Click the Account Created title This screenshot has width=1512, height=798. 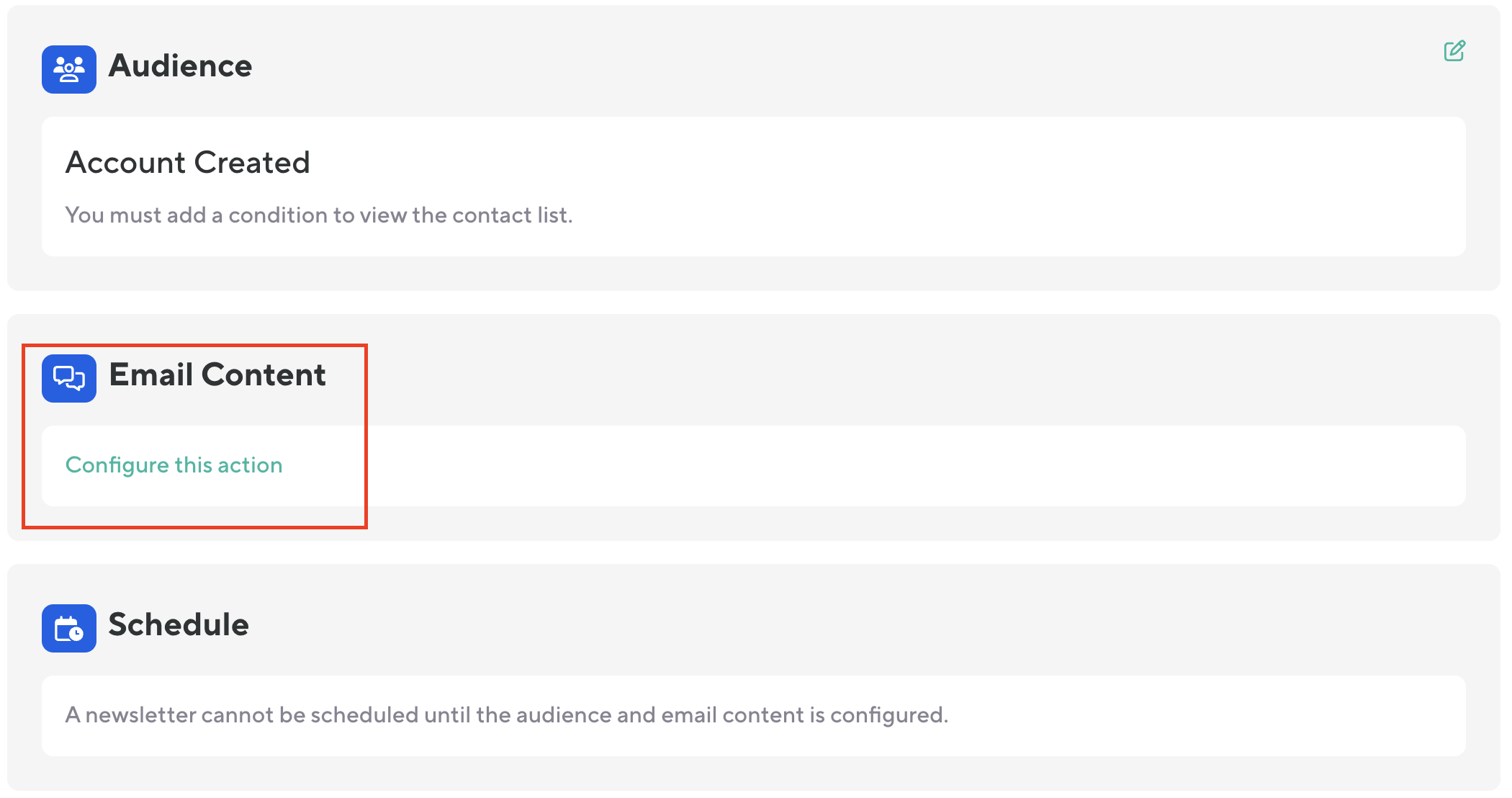pyautogui.click(x=187, y=163)
